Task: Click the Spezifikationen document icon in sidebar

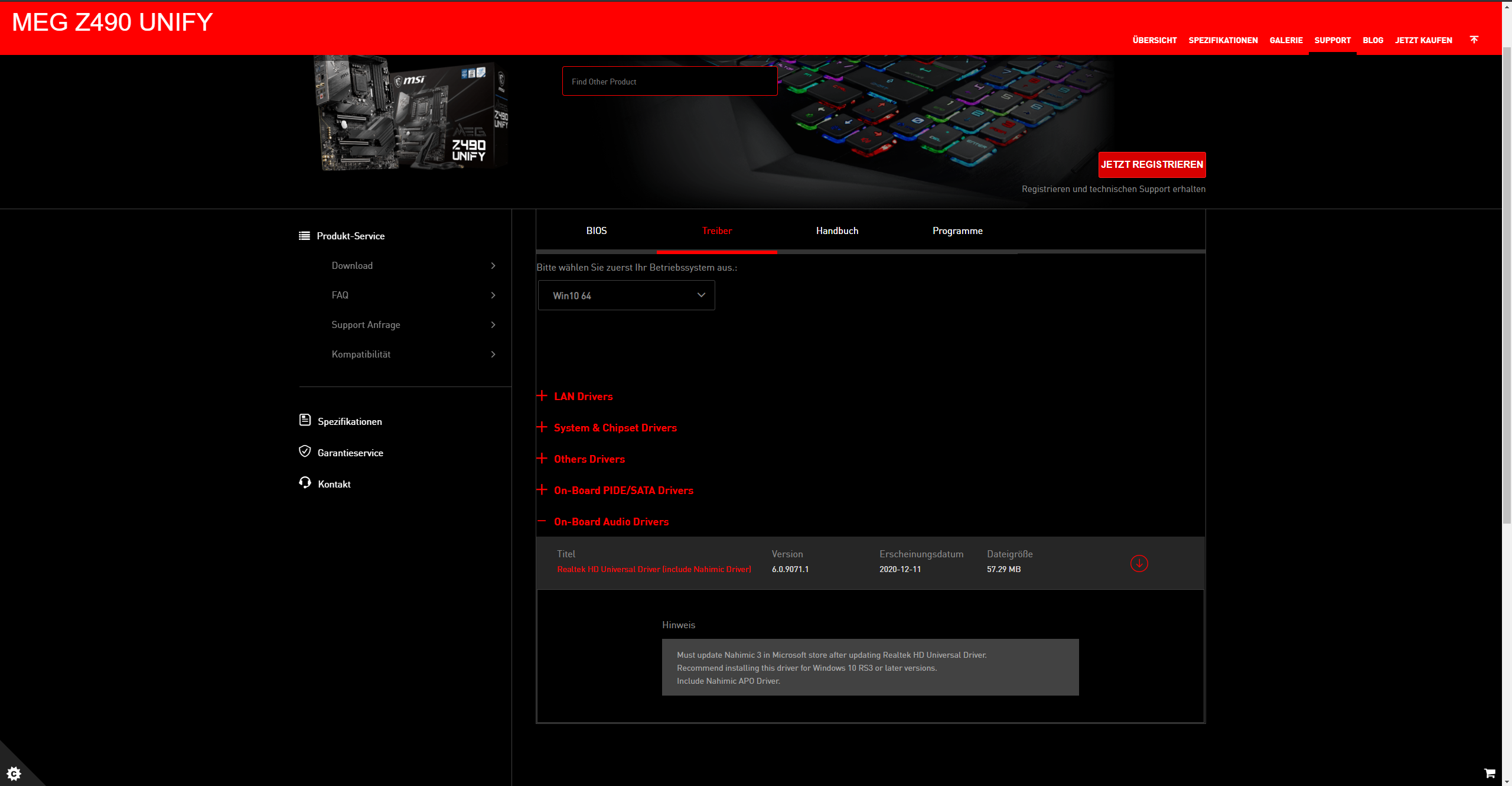Action: coord(305,420)
